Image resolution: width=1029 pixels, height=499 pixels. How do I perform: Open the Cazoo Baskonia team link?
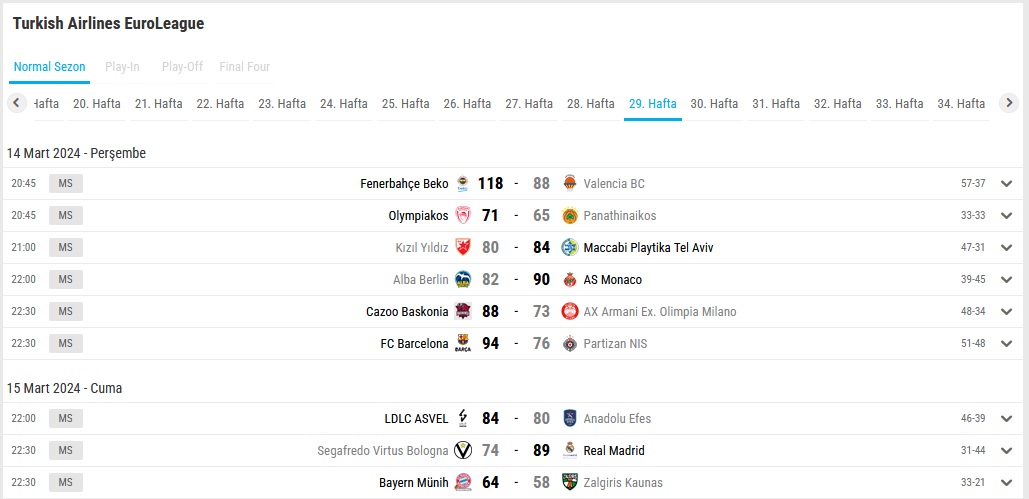(407, 312)
